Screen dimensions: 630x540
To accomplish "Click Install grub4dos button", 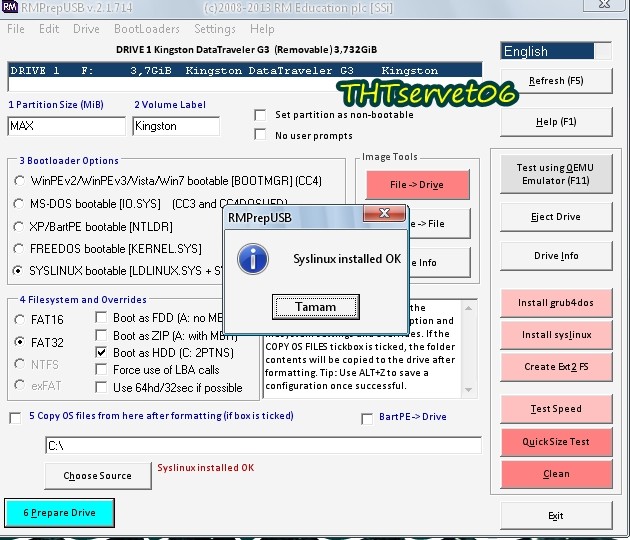I will tap(556, 303).
